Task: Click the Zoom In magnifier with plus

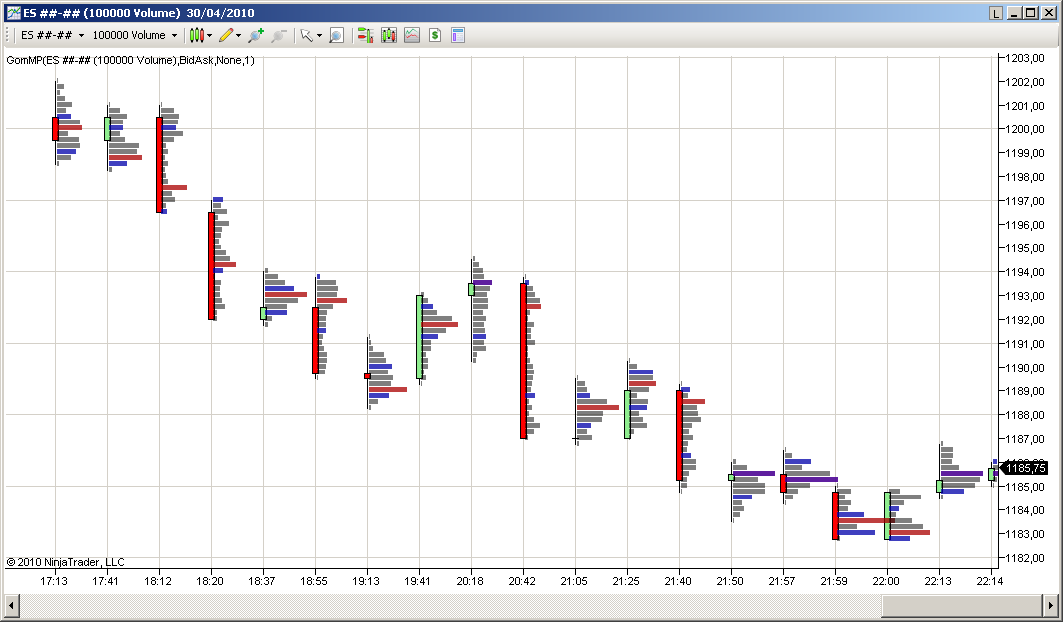Action: 256,35
